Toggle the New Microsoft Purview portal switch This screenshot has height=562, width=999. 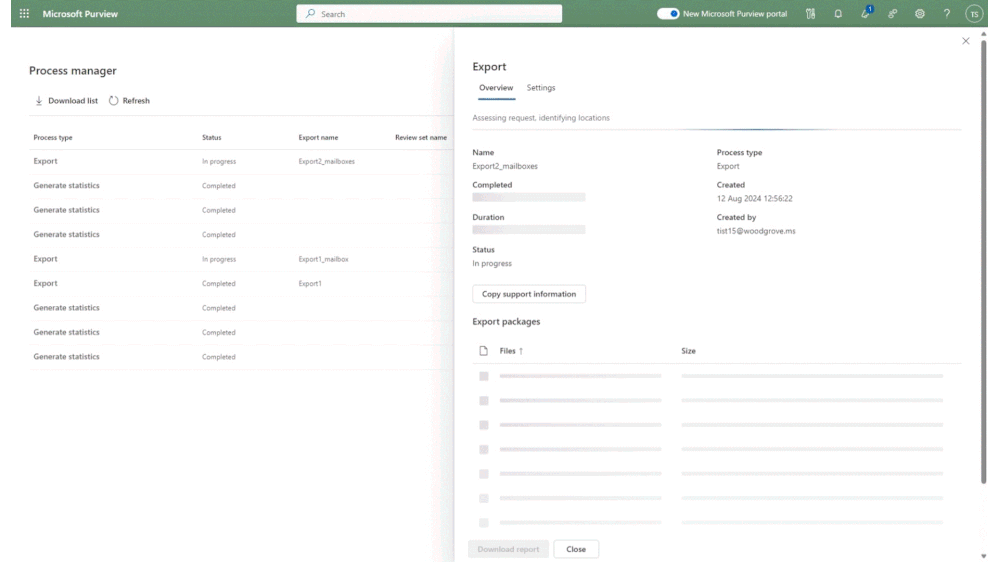[668, 13]
